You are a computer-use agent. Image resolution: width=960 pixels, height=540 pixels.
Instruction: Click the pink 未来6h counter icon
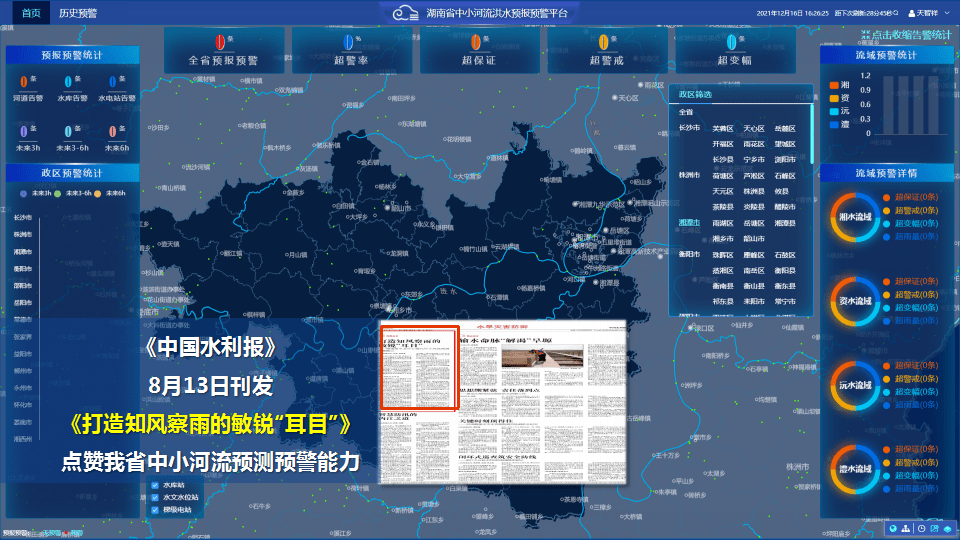coord(113,131)
